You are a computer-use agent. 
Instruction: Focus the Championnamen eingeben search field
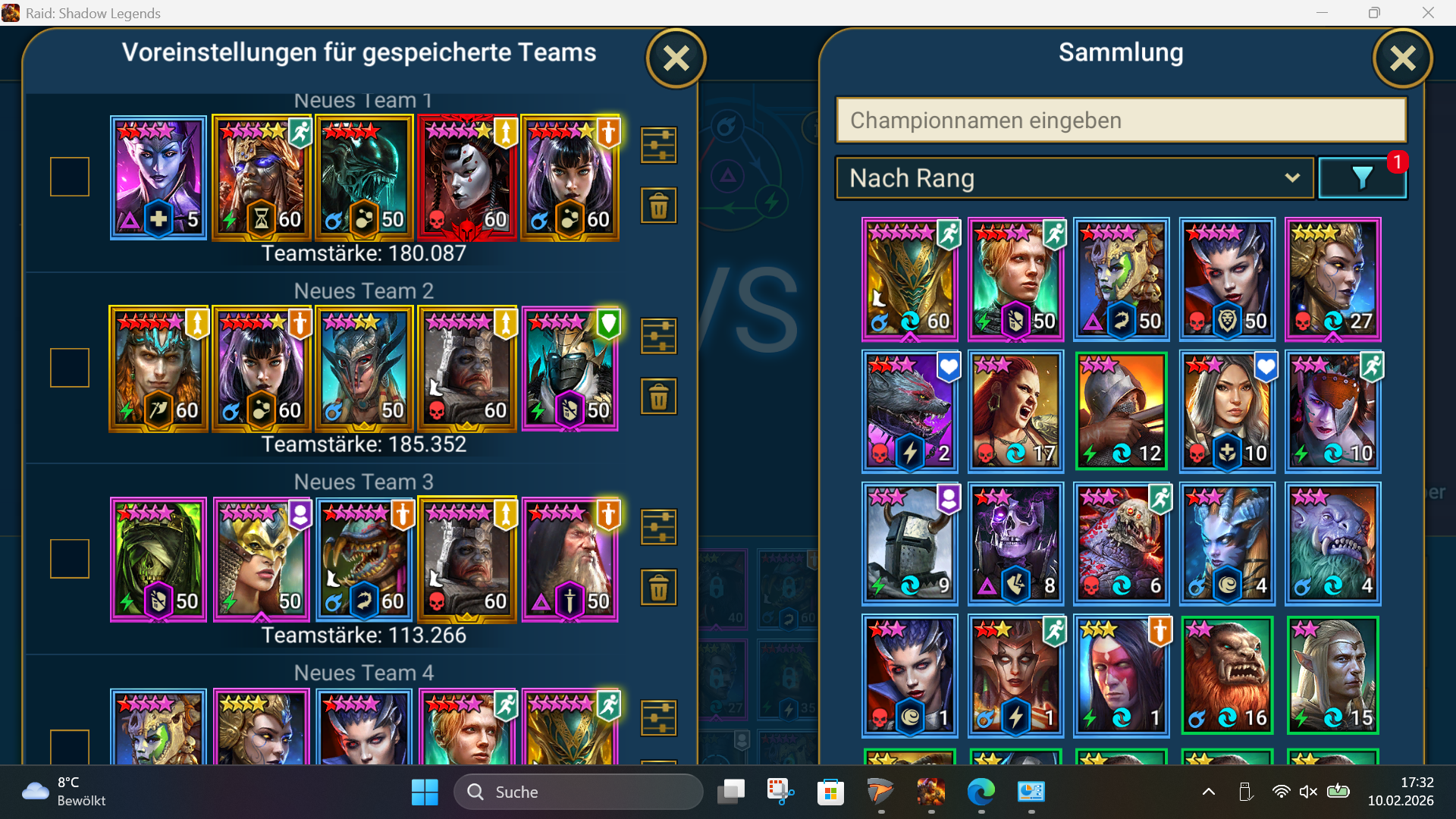click(x=1121, y=120)
